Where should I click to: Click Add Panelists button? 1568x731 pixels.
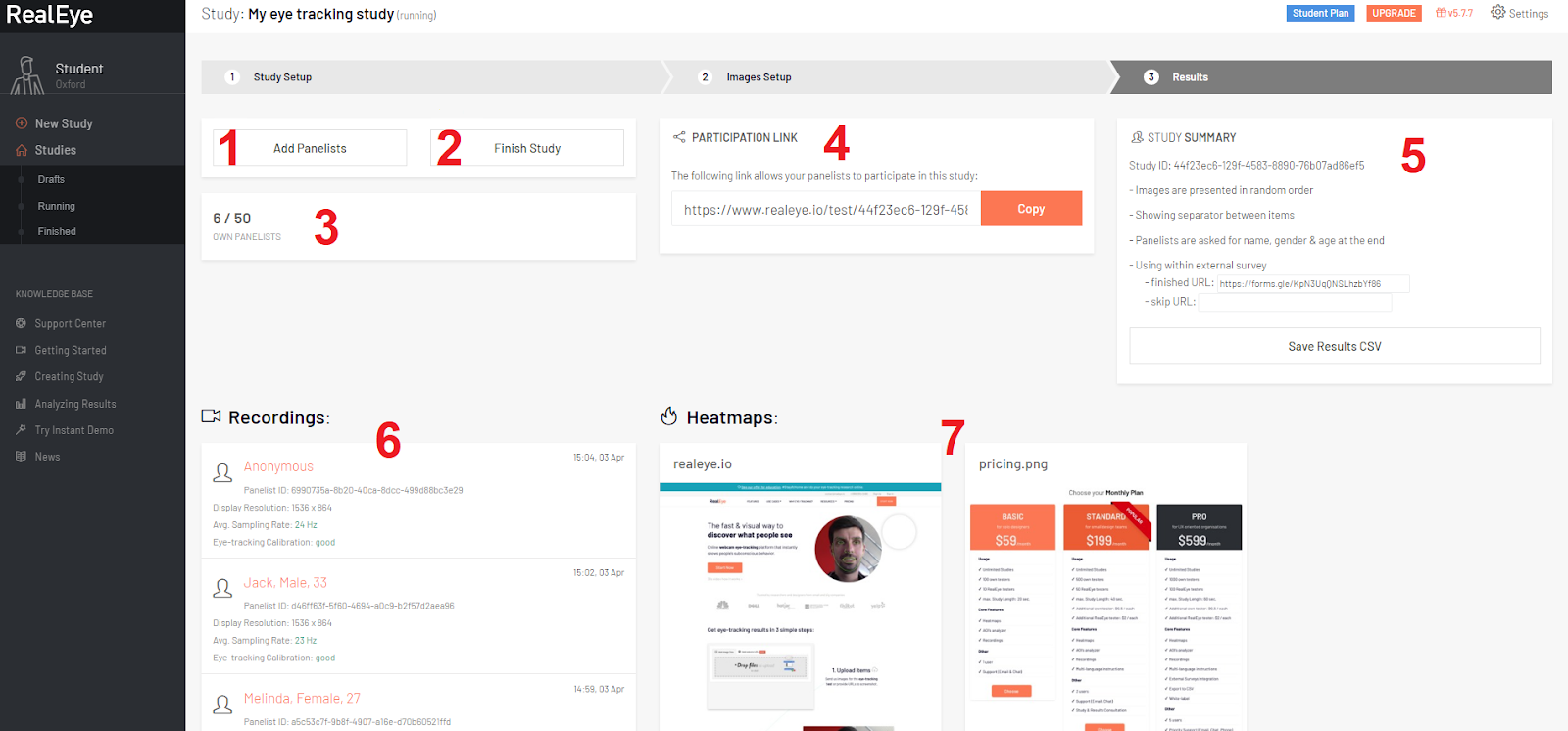tap(310, 148)
